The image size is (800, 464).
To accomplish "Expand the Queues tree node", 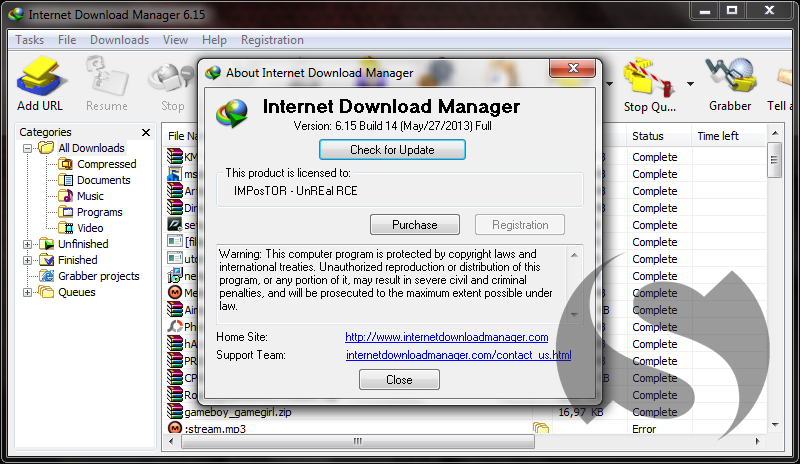I will tap(28, 292).
